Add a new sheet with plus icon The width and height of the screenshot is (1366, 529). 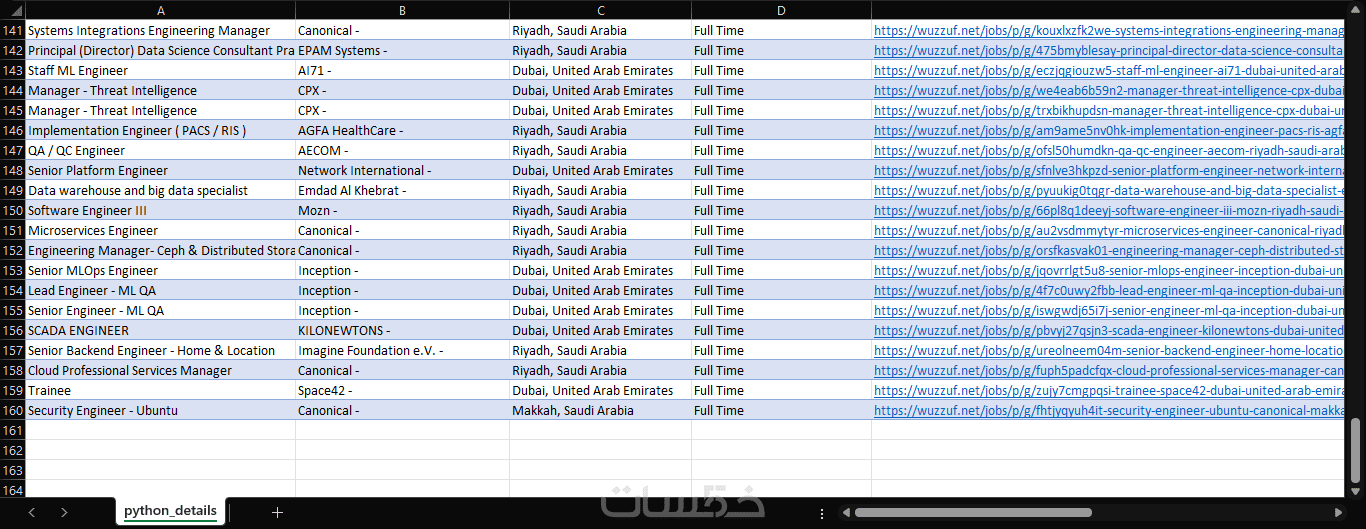pos(278,512)
